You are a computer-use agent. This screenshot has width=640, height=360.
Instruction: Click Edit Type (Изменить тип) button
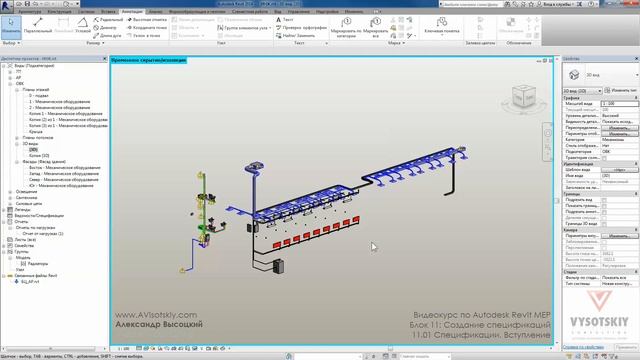click(x=621, y=91)
